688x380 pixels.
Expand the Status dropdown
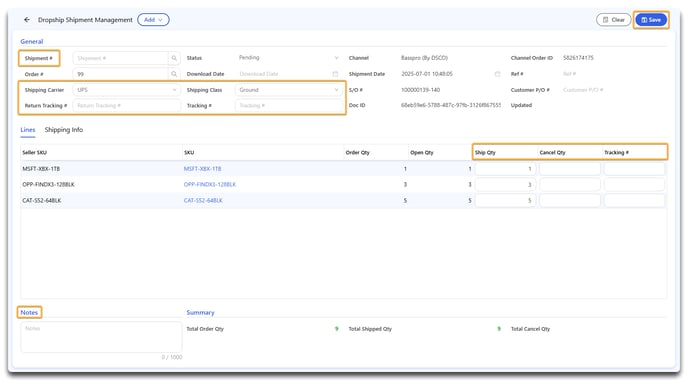[288, 58]
